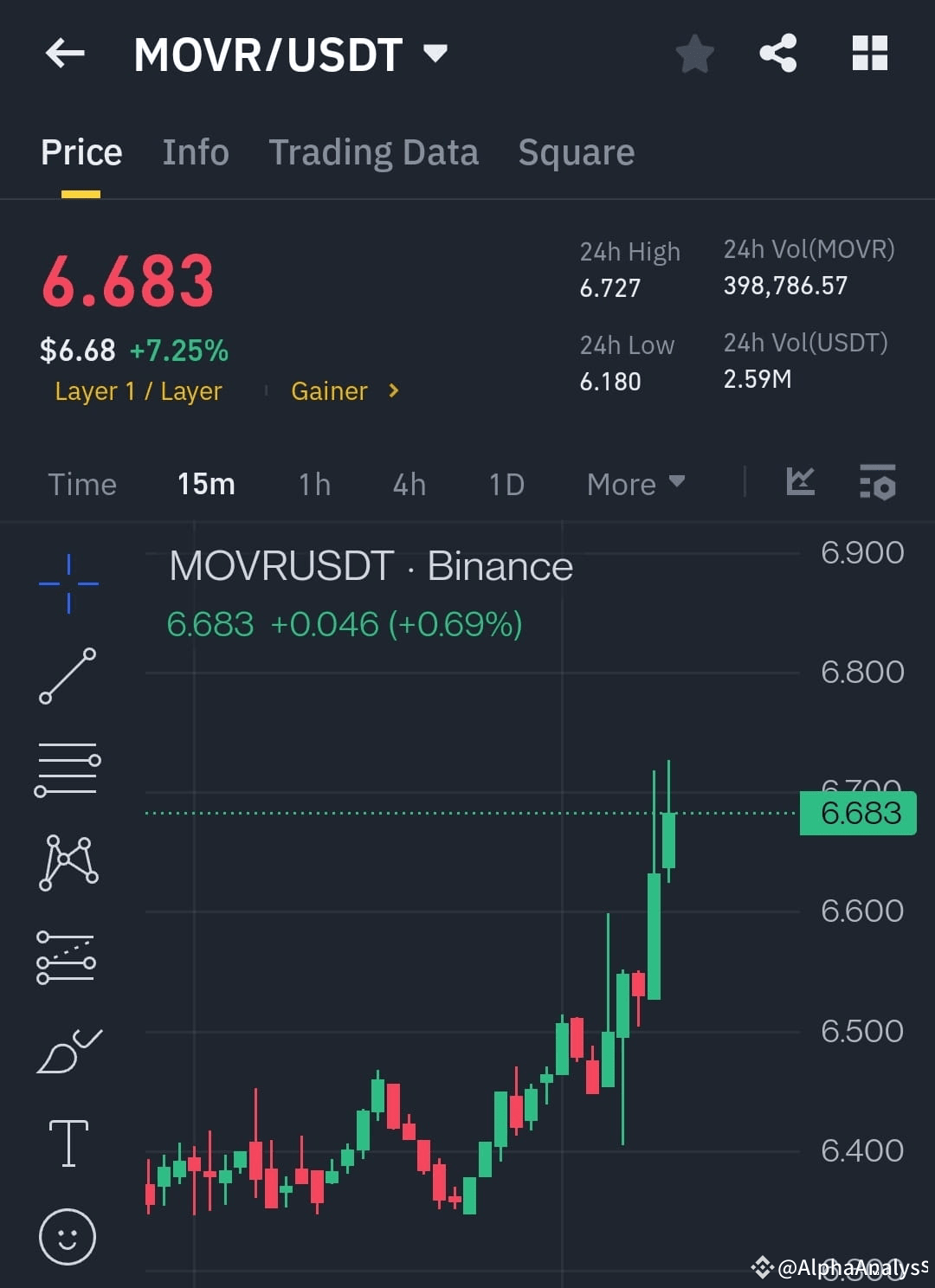The image size is (935, 1288).
Task: Select the trend line drawing tool
Action: click(x=68, y=677)
